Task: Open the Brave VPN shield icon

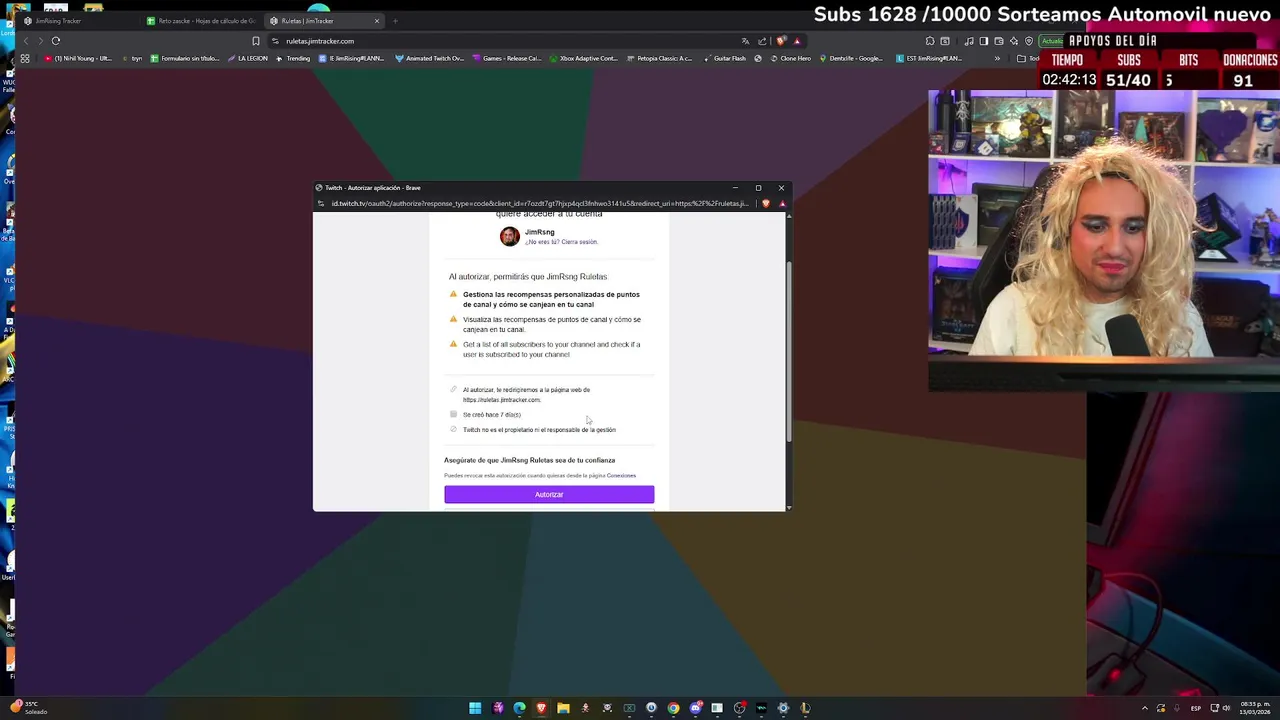Action: pos(1029,41)
